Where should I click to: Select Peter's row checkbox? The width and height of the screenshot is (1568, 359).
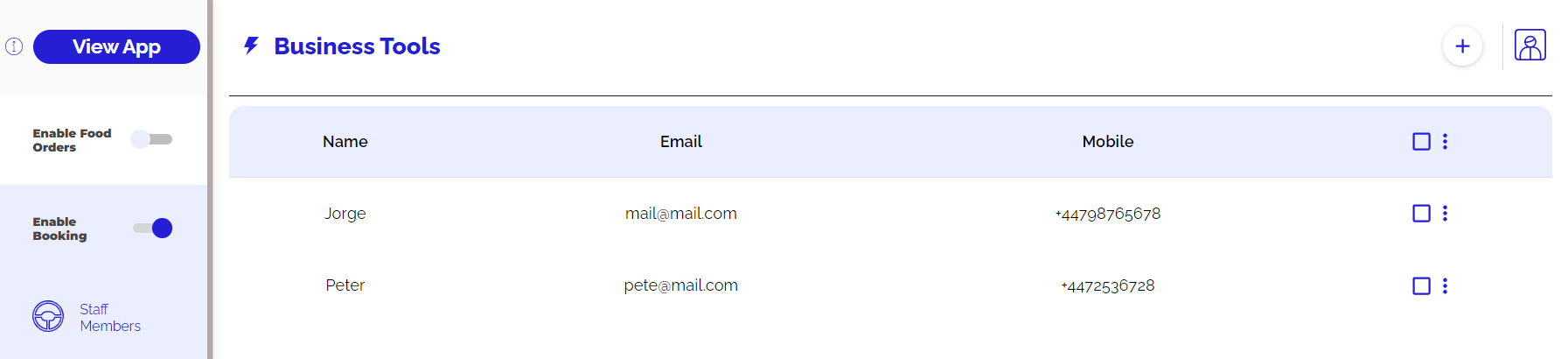(1421, 285)
